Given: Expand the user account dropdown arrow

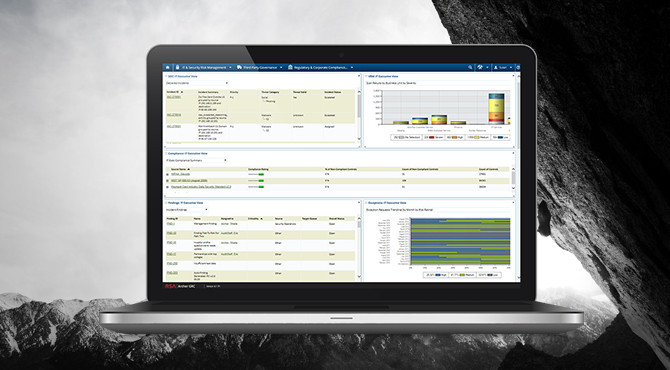Looking at the screenshot, I should (x=511, y=68).
